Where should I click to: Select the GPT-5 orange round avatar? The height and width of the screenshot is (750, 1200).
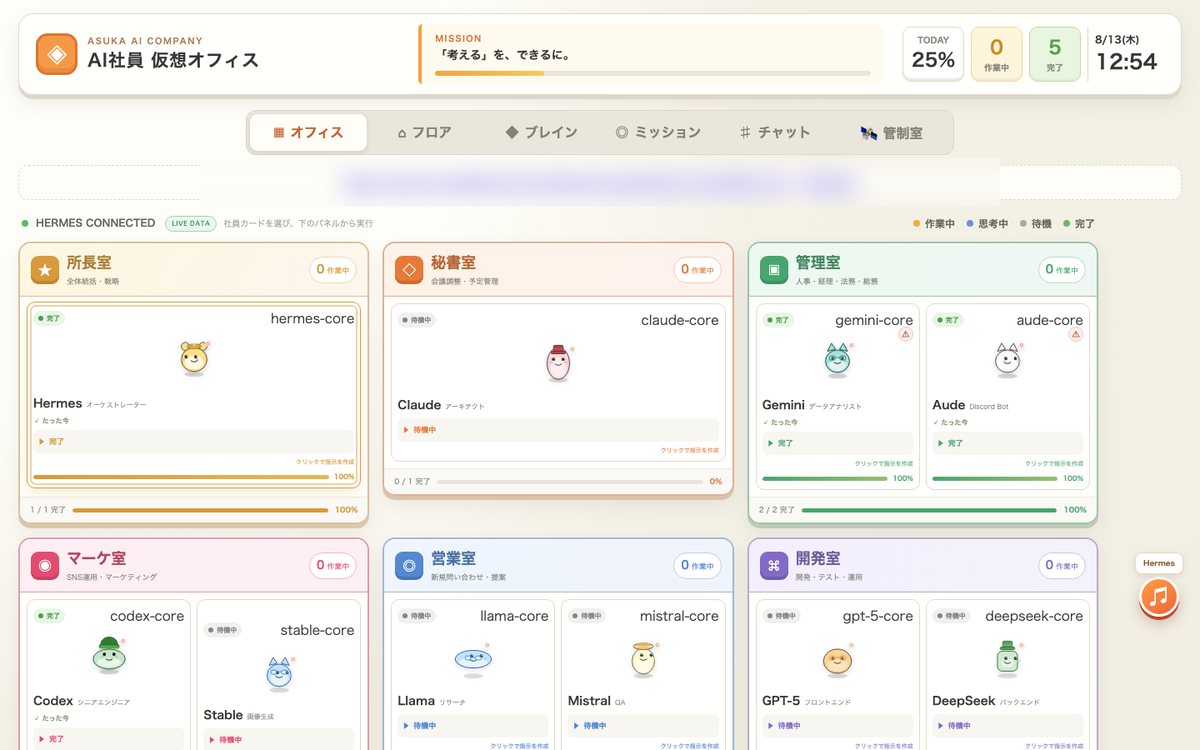click(837, 659)
